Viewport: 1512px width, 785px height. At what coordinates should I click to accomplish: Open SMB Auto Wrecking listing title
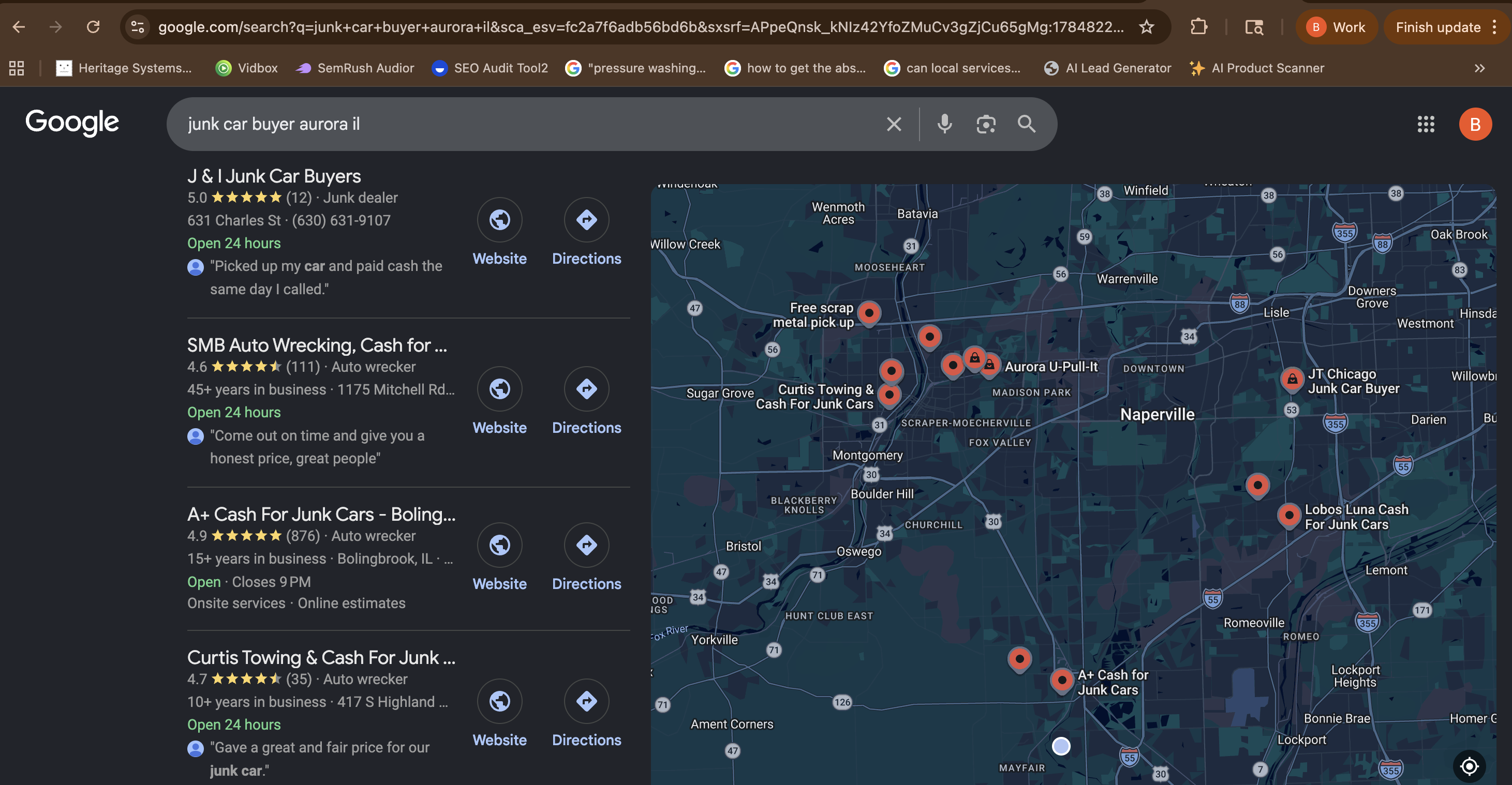coord(317,345)
